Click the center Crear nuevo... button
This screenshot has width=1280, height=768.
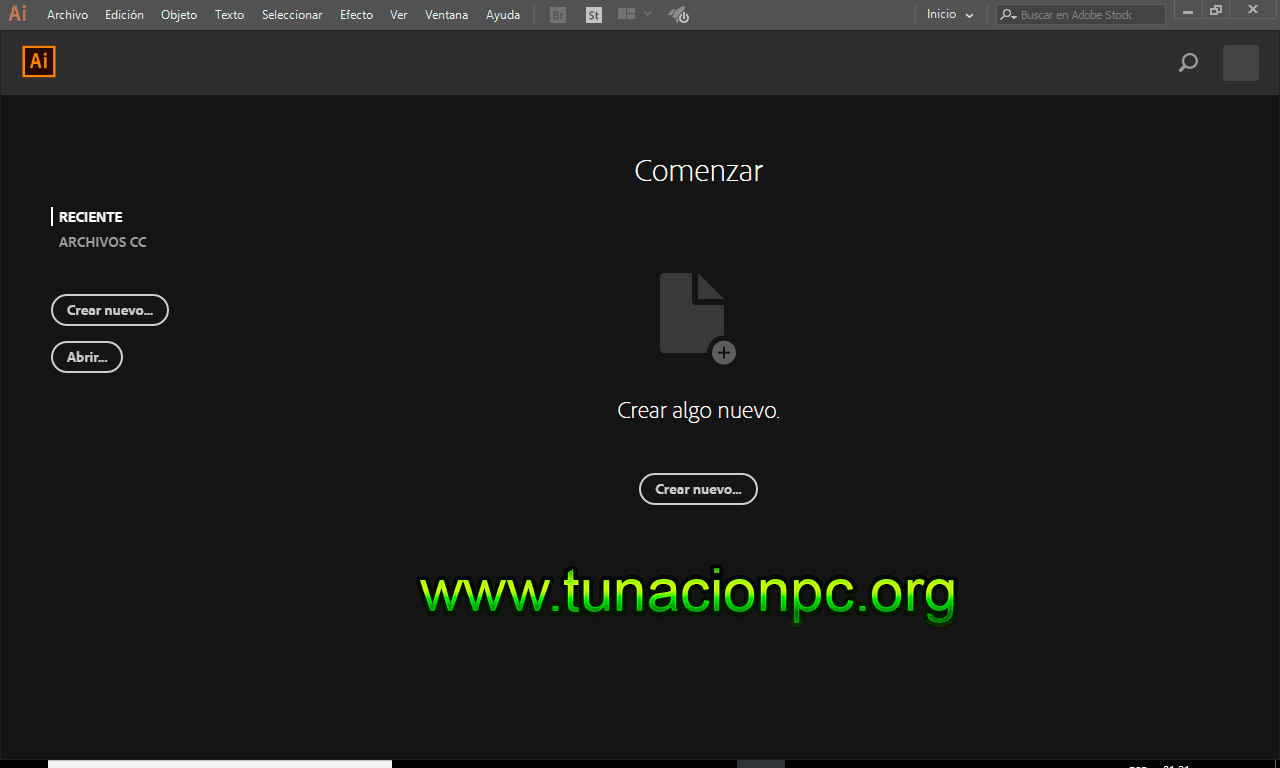click(698, 489)
